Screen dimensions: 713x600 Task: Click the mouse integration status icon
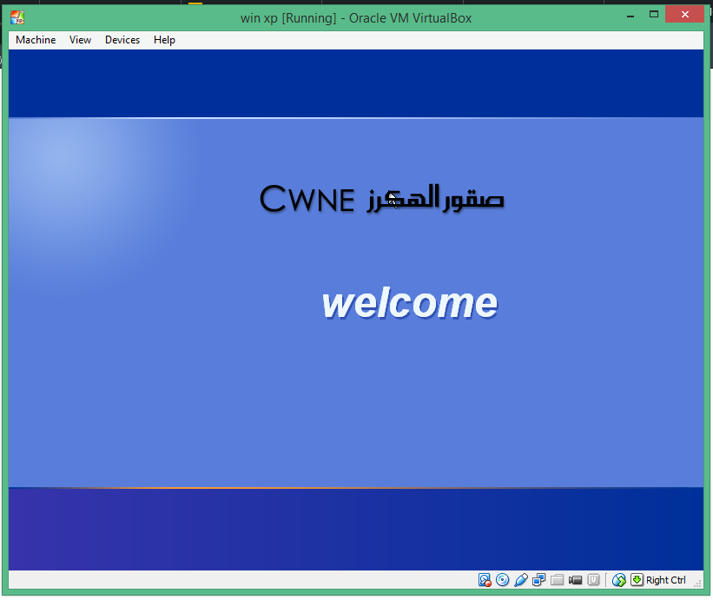coord(619,580)
